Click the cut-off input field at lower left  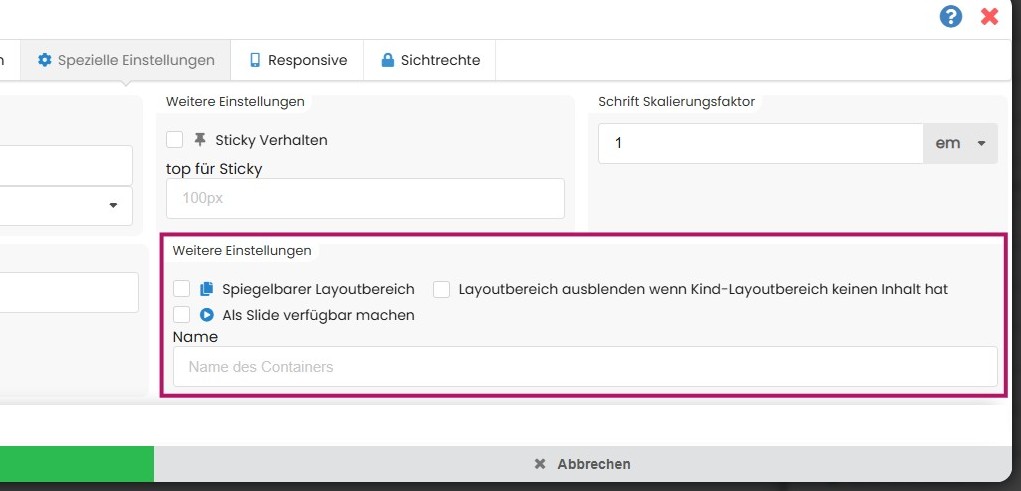68,292
